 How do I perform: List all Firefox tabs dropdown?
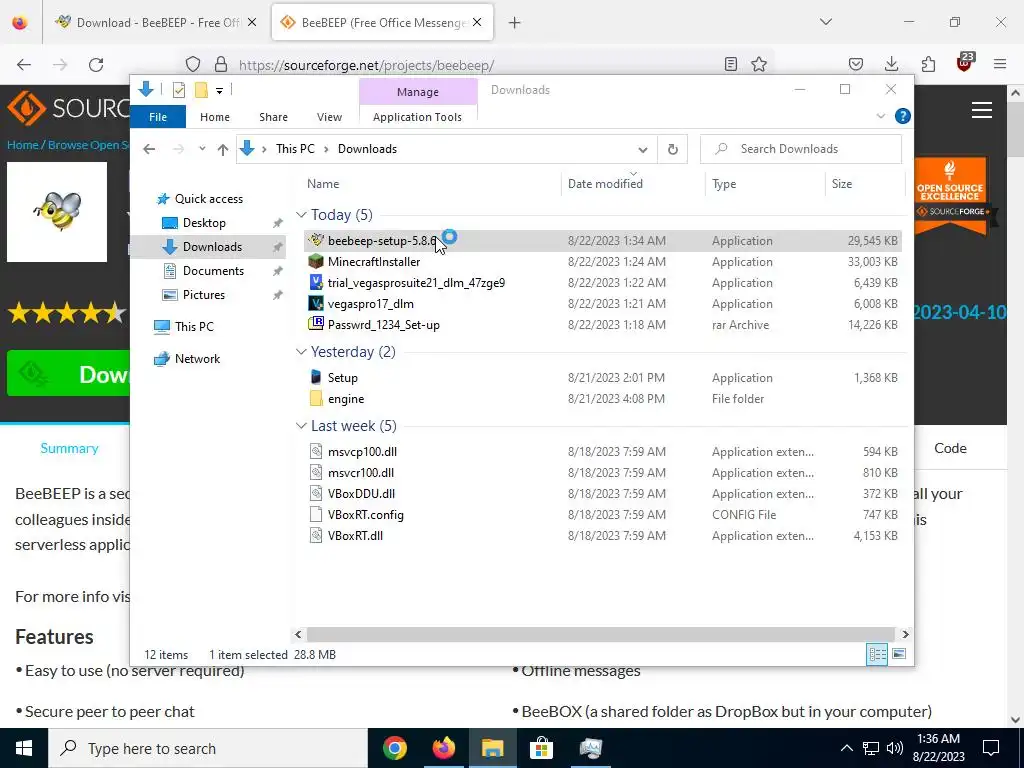825,22
